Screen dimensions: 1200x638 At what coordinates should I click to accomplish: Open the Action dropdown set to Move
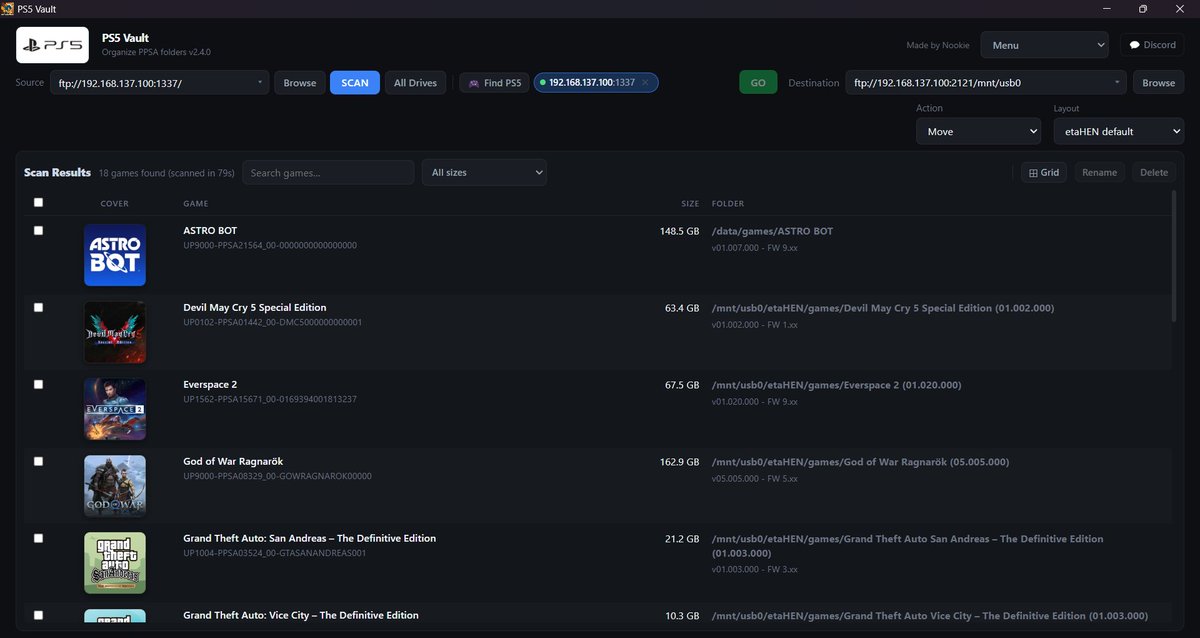click(978, 131)
